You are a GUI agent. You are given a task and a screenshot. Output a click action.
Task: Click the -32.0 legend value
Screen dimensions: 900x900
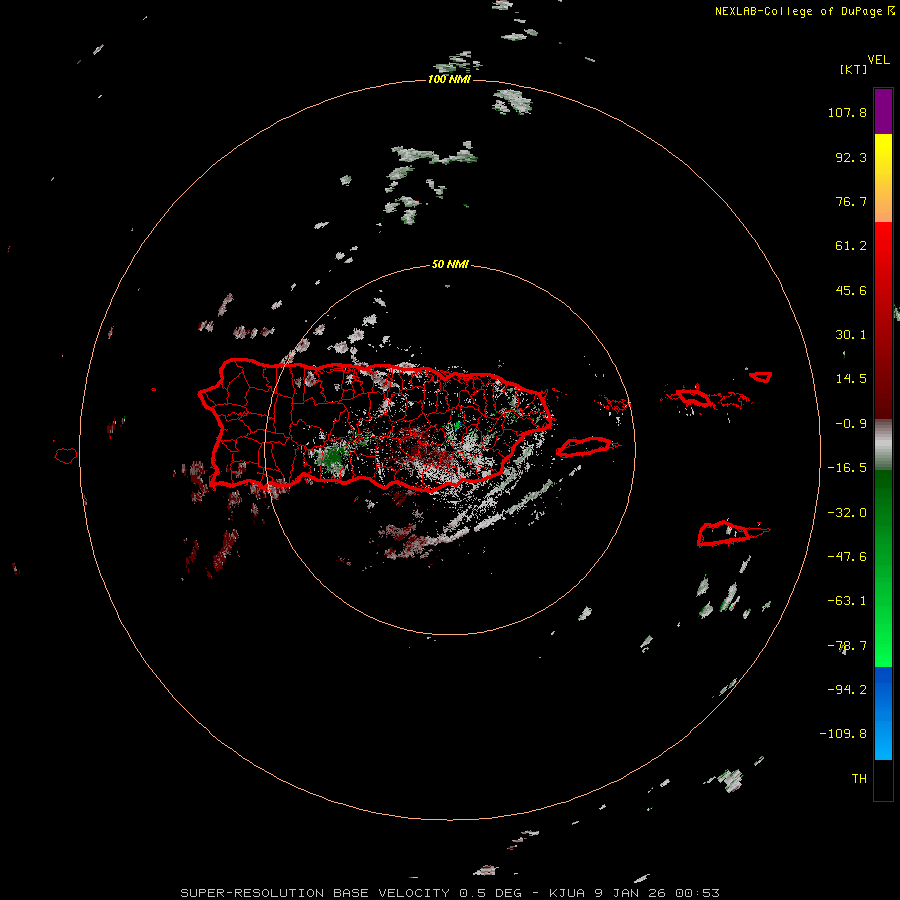tap(847, 513)
